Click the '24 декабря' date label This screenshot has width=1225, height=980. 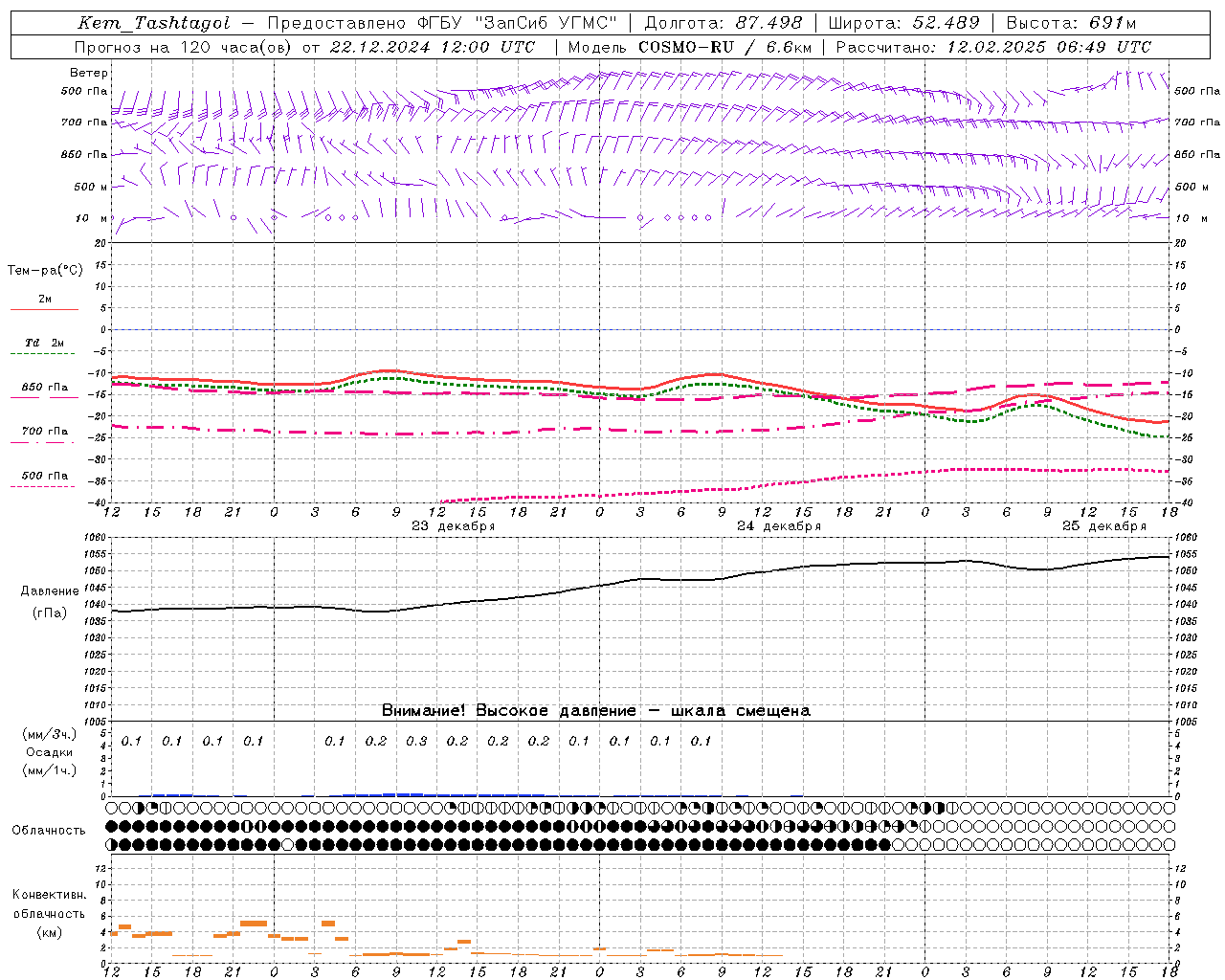[x=779, y=526]
